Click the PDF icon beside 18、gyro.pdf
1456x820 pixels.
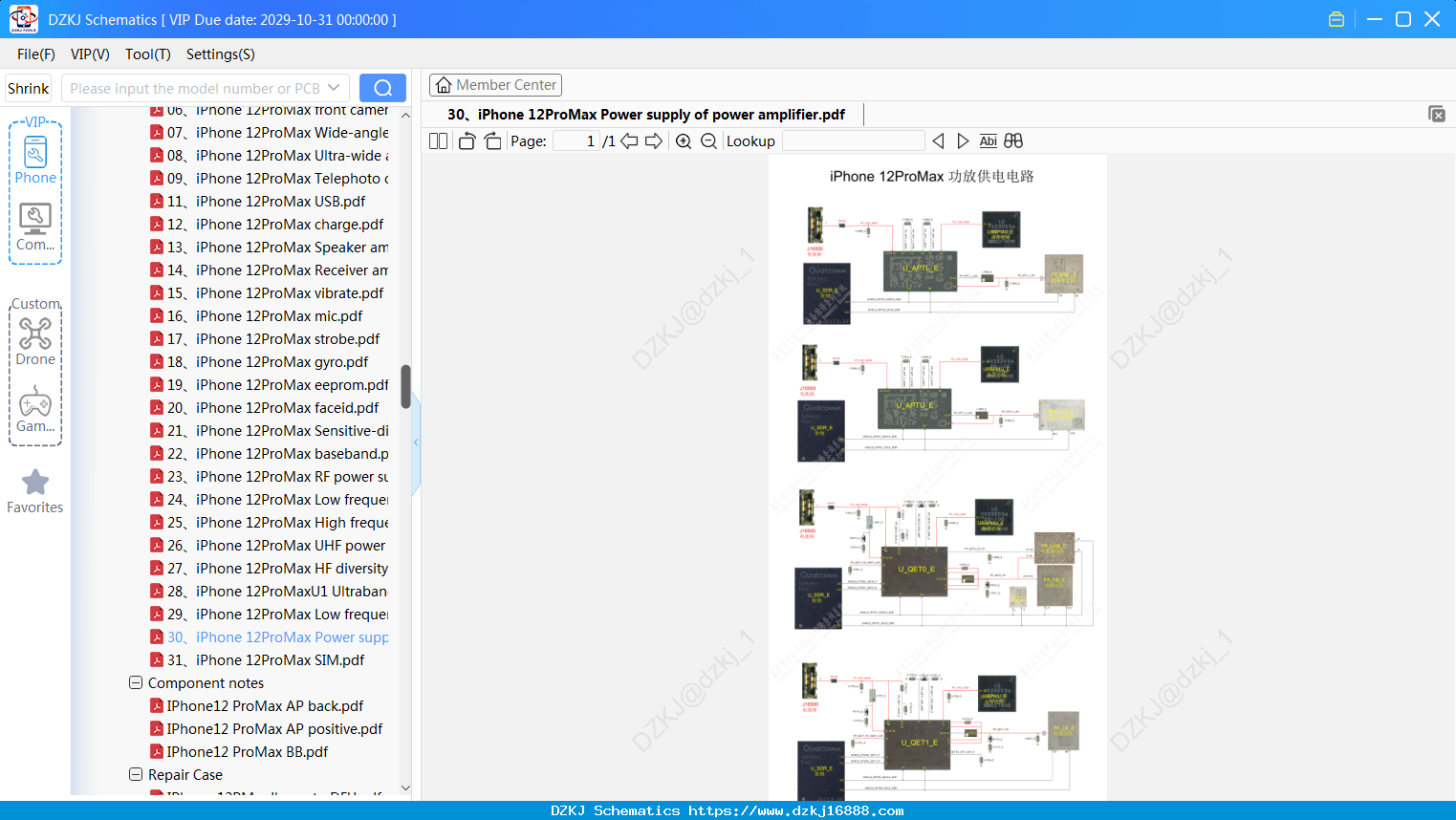157,362
